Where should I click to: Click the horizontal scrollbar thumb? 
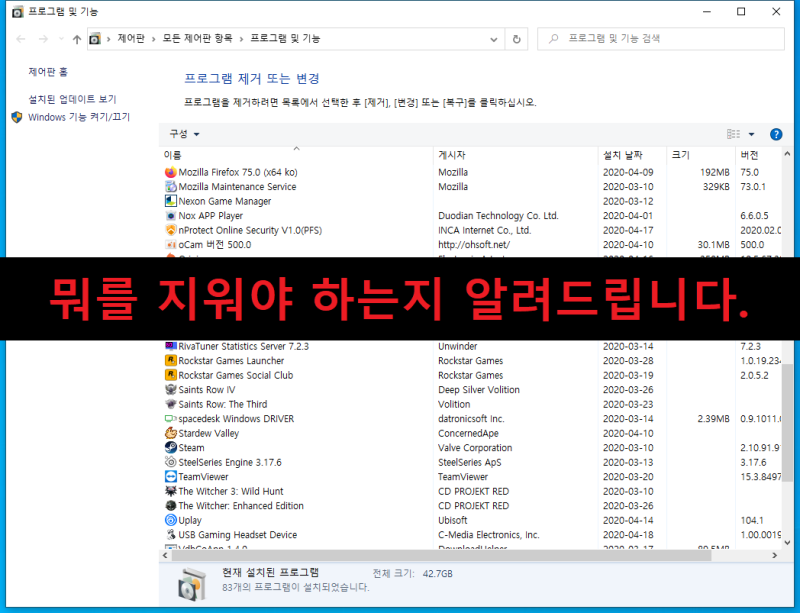coord(441,555)
